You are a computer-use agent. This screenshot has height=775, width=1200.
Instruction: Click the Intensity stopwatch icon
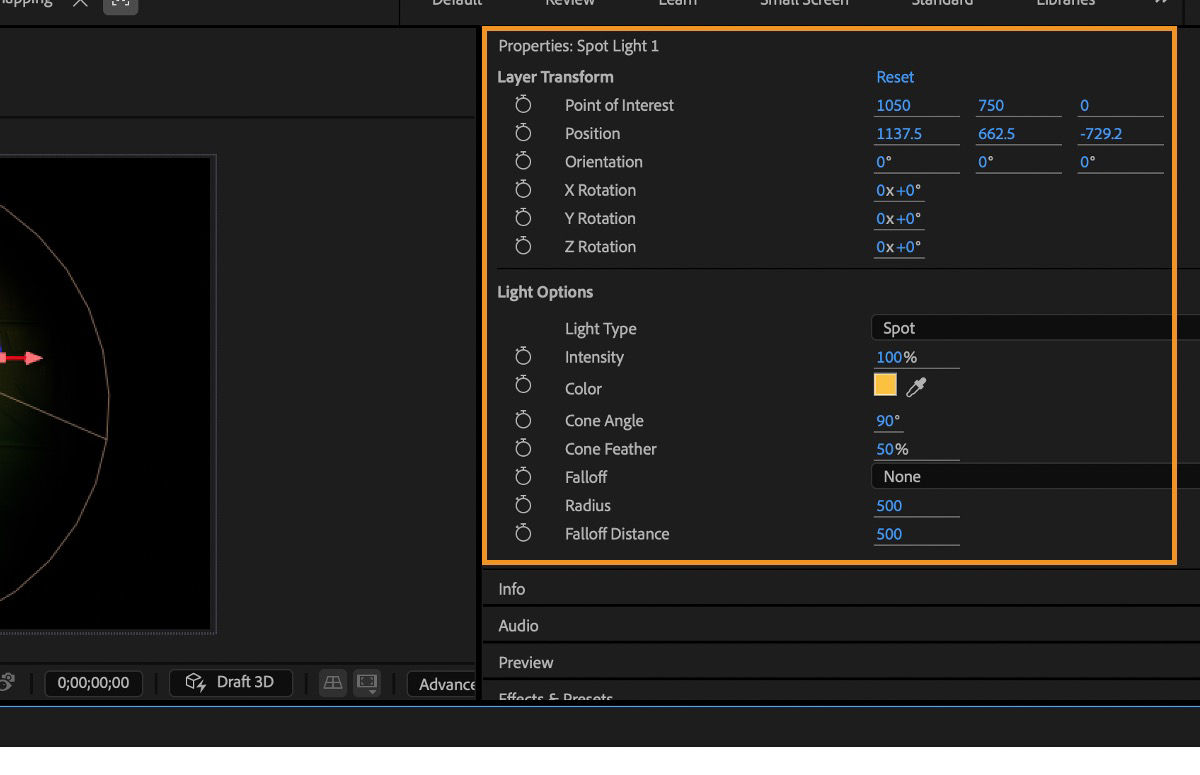click(522, 357)
